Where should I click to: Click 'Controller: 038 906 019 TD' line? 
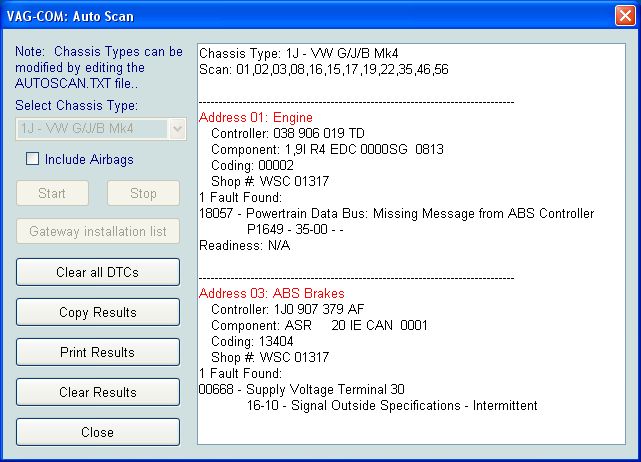point(287,133)
